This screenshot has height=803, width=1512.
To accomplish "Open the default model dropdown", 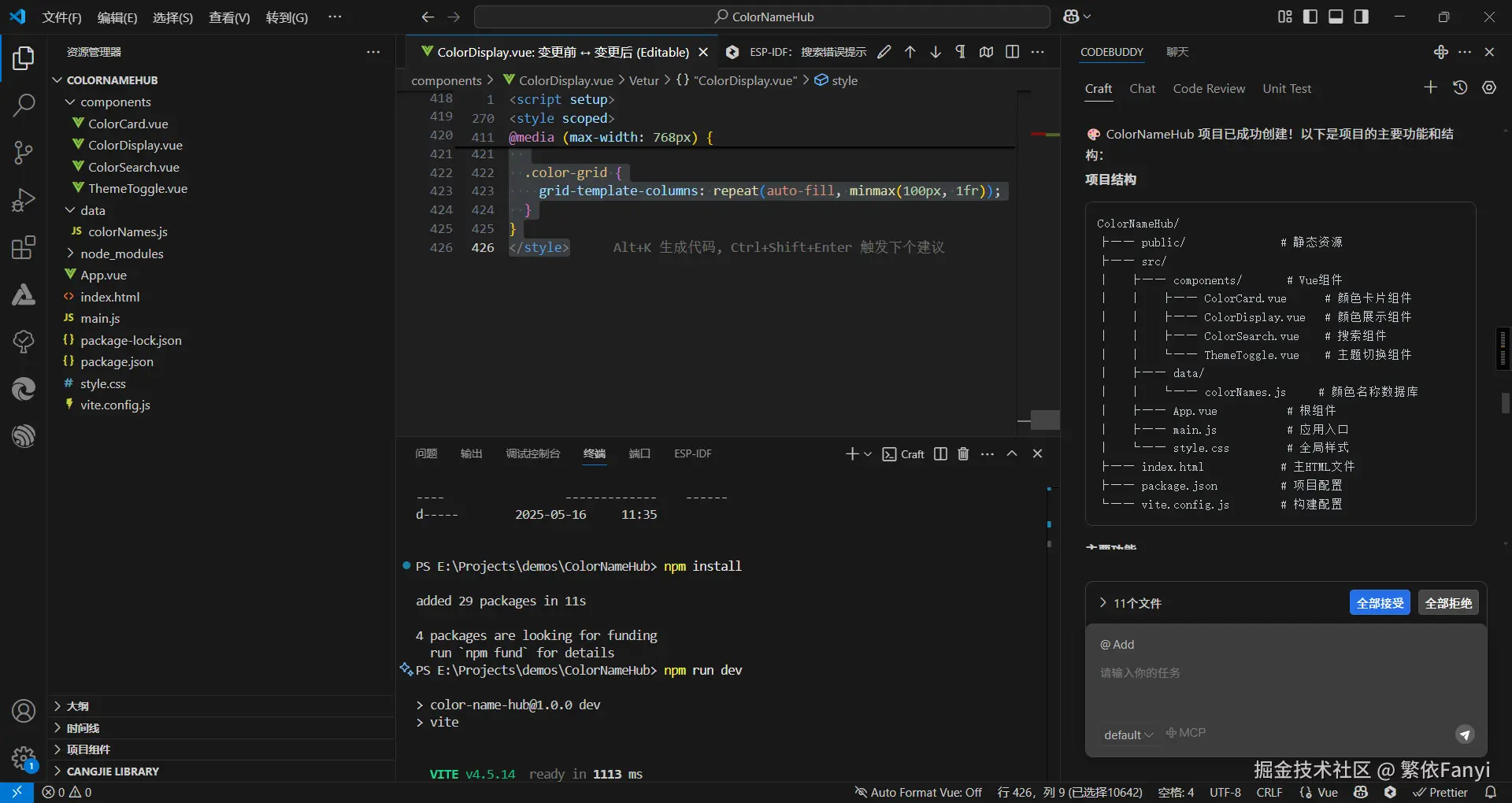I will [1128, 735].
